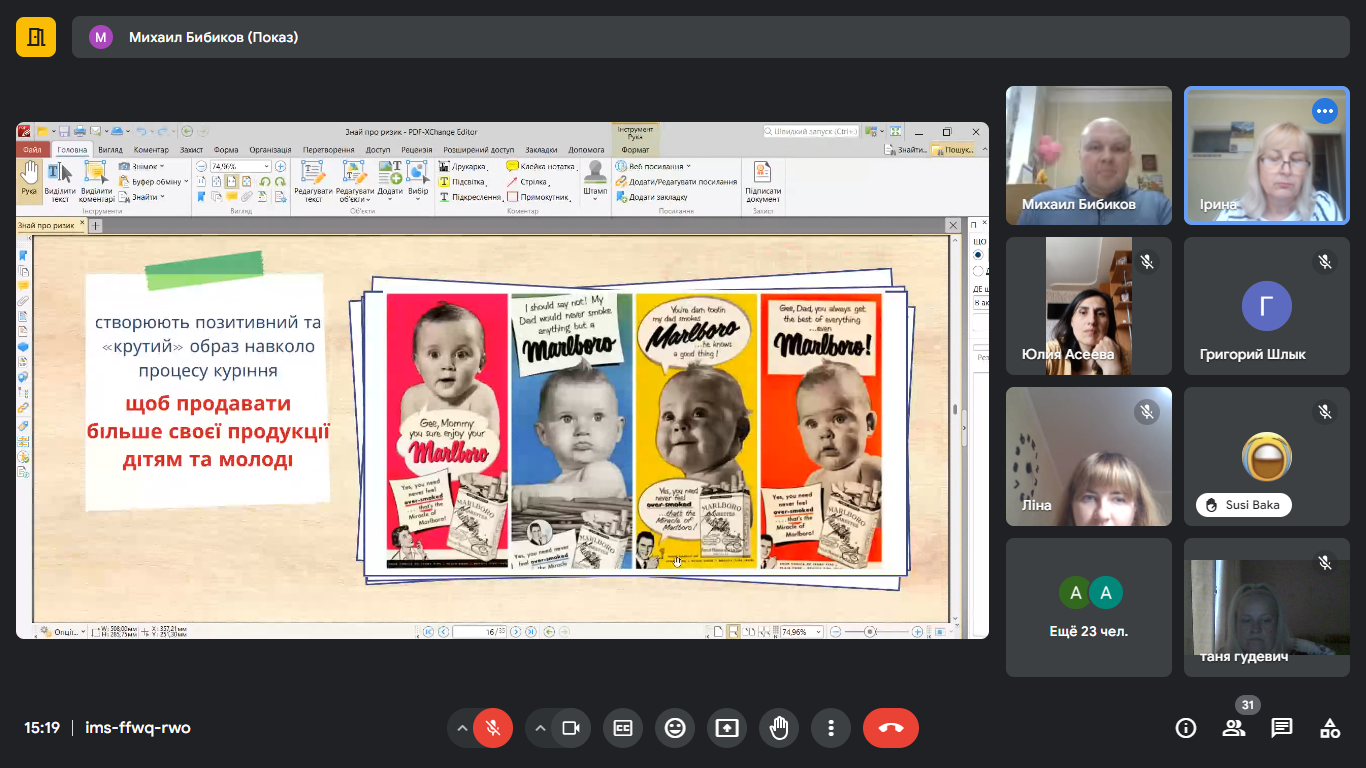1366x768 pixels.
Task: Toggle Meet present screen button
Action: tap(727, 728)
